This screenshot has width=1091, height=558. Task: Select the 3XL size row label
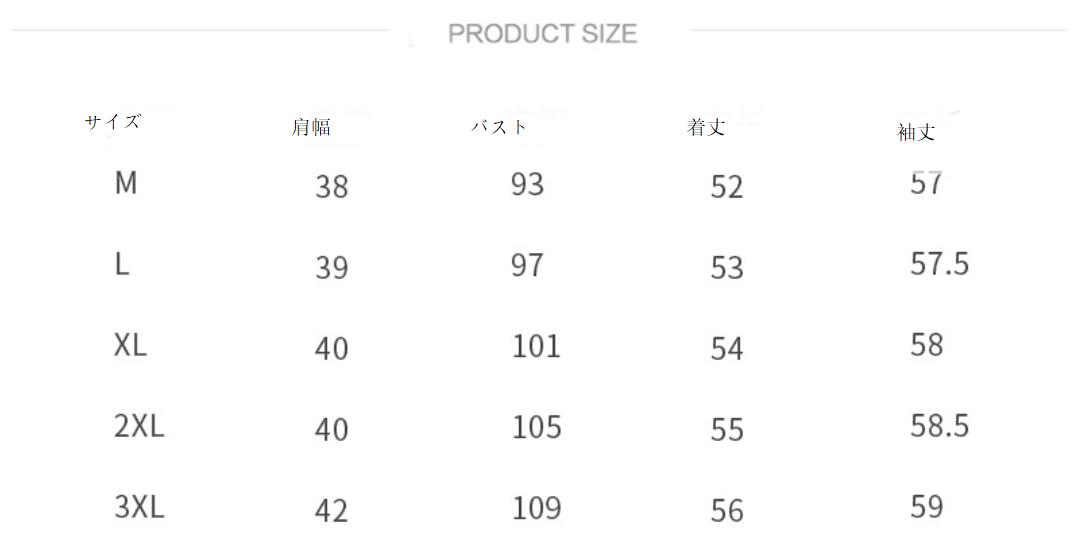coord(139,508)
